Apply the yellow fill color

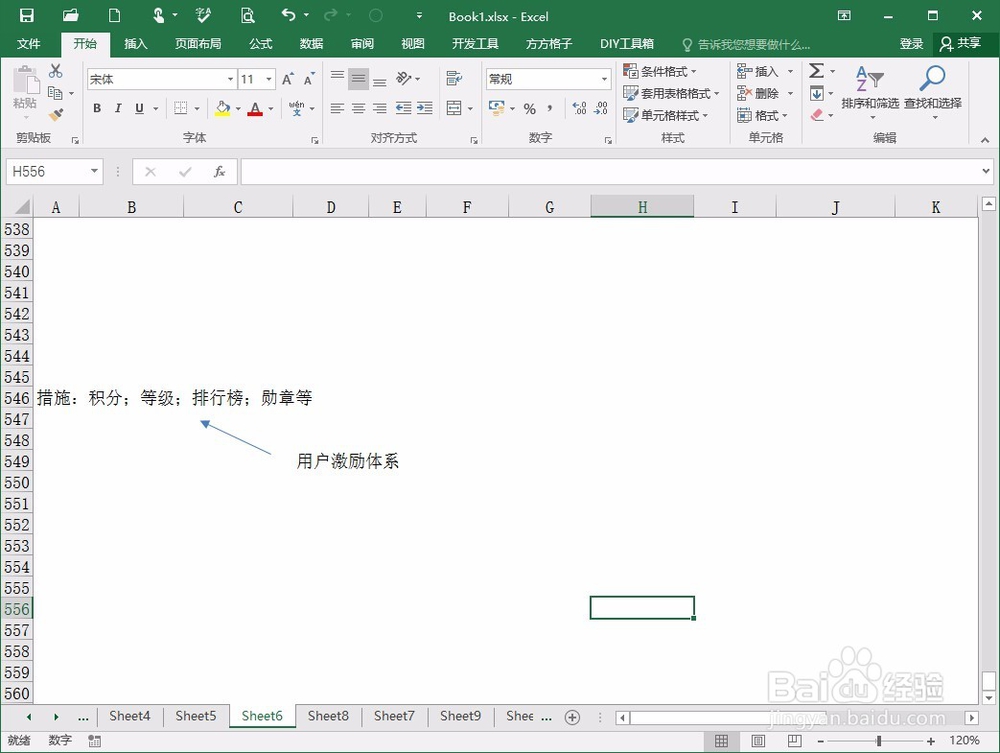(222, 108)
